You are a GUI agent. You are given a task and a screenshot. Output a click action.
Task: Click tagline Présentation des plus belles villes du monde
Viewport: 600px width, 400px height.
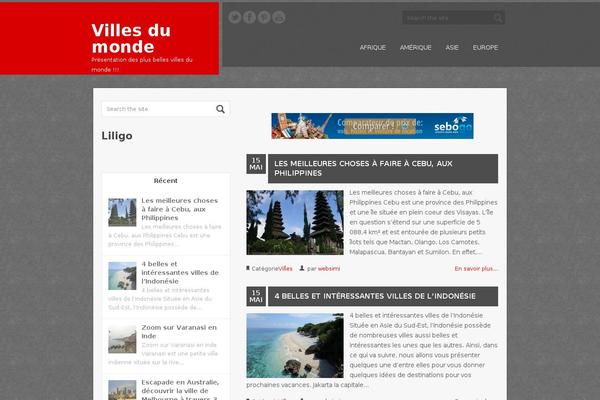142,65
